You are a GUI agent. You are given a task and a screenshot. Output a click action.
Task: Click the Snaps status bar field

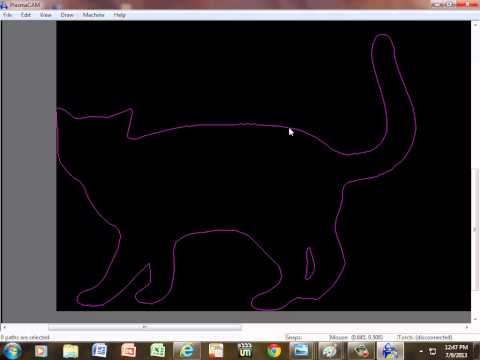[x=294, y=337]
